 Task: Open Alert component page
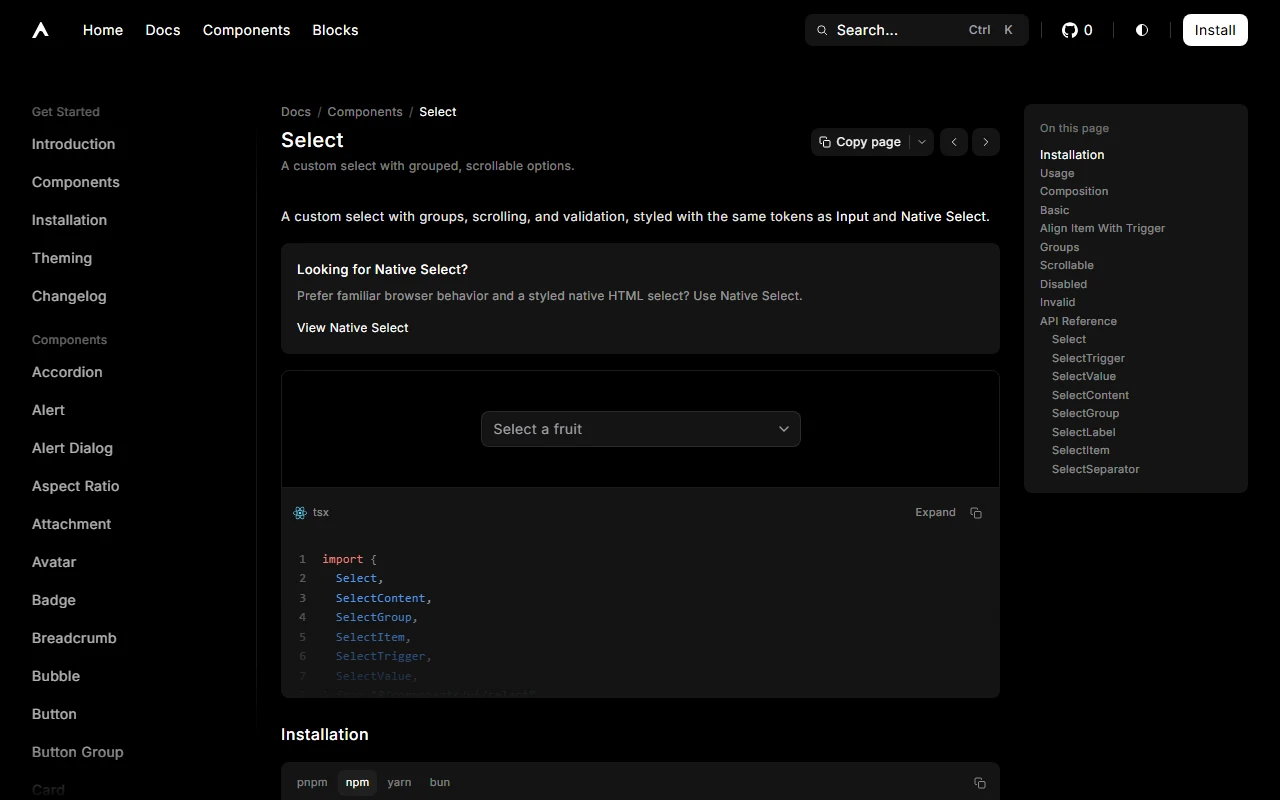coord(48,410)
